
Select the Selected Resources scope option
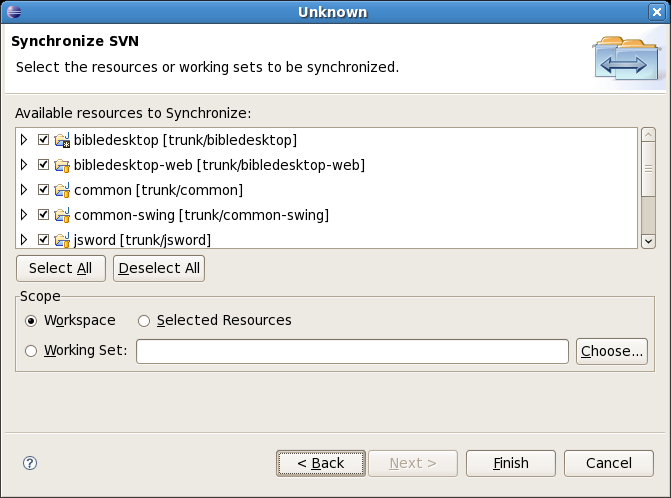(144, 321)
